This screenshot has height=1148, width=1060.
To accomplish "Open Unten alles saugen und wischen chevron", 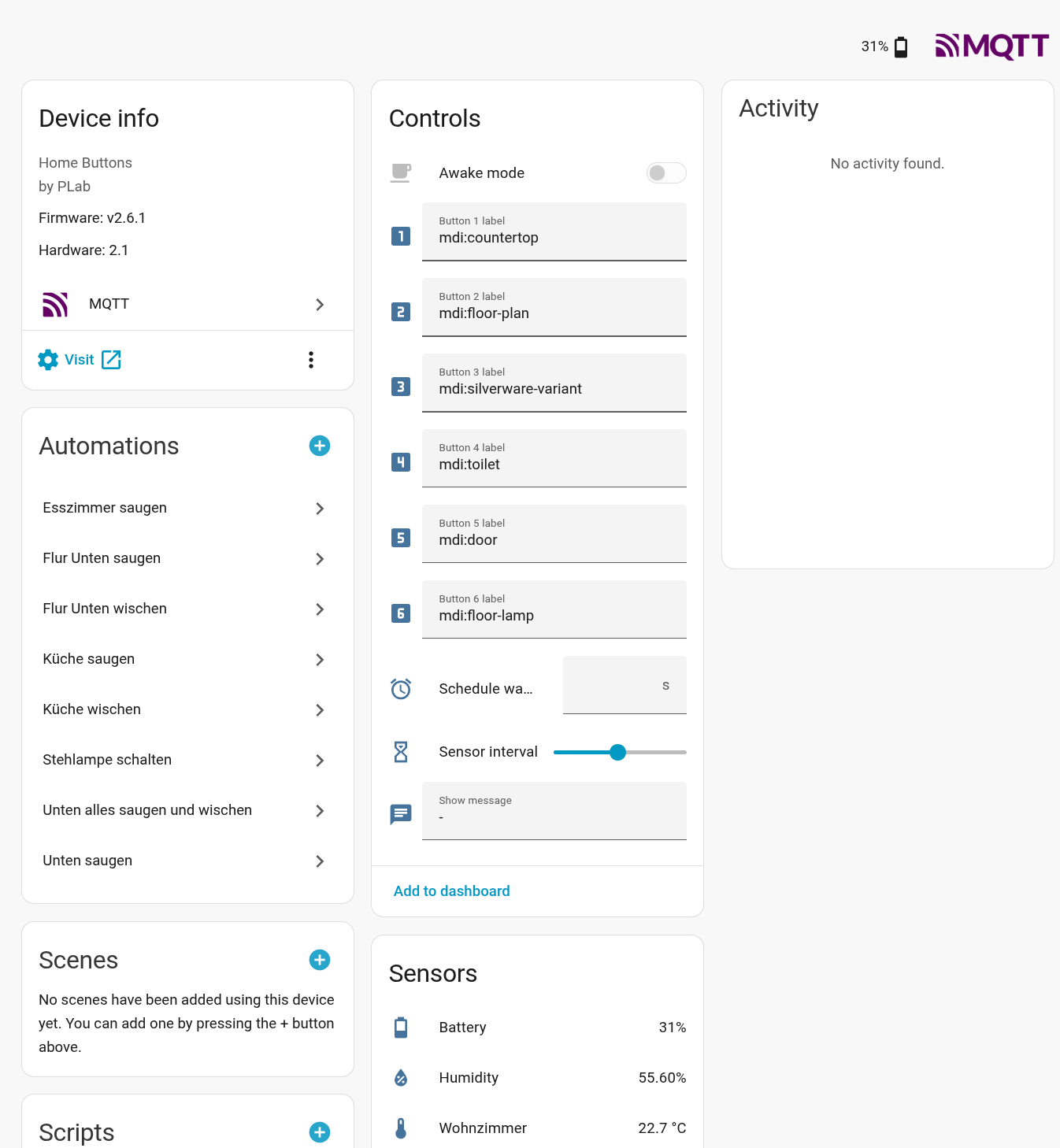I will (x=320, y=811).
